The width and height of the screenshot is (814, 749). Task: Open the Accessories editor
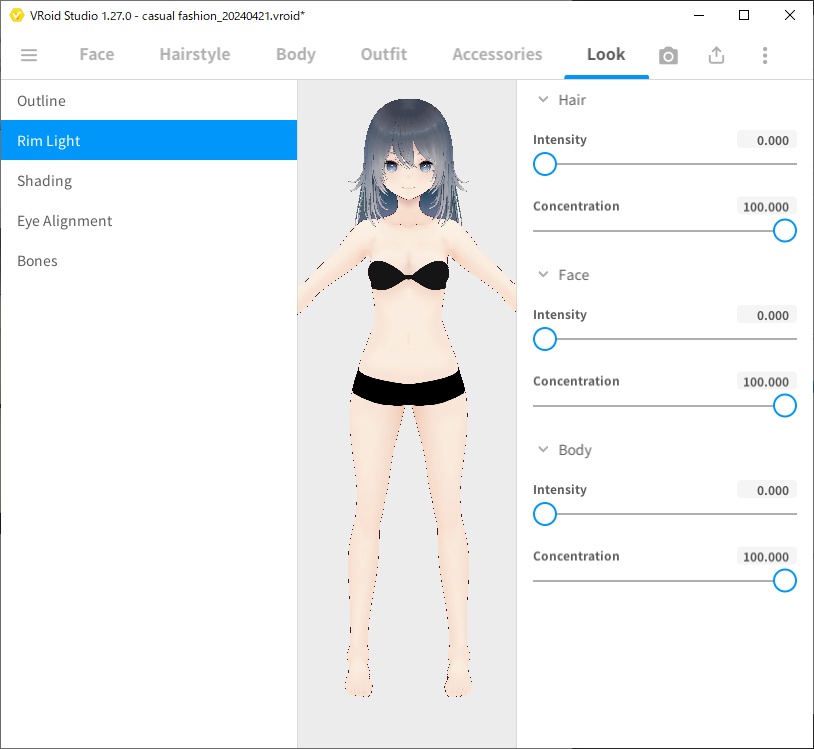click(496, 55)
